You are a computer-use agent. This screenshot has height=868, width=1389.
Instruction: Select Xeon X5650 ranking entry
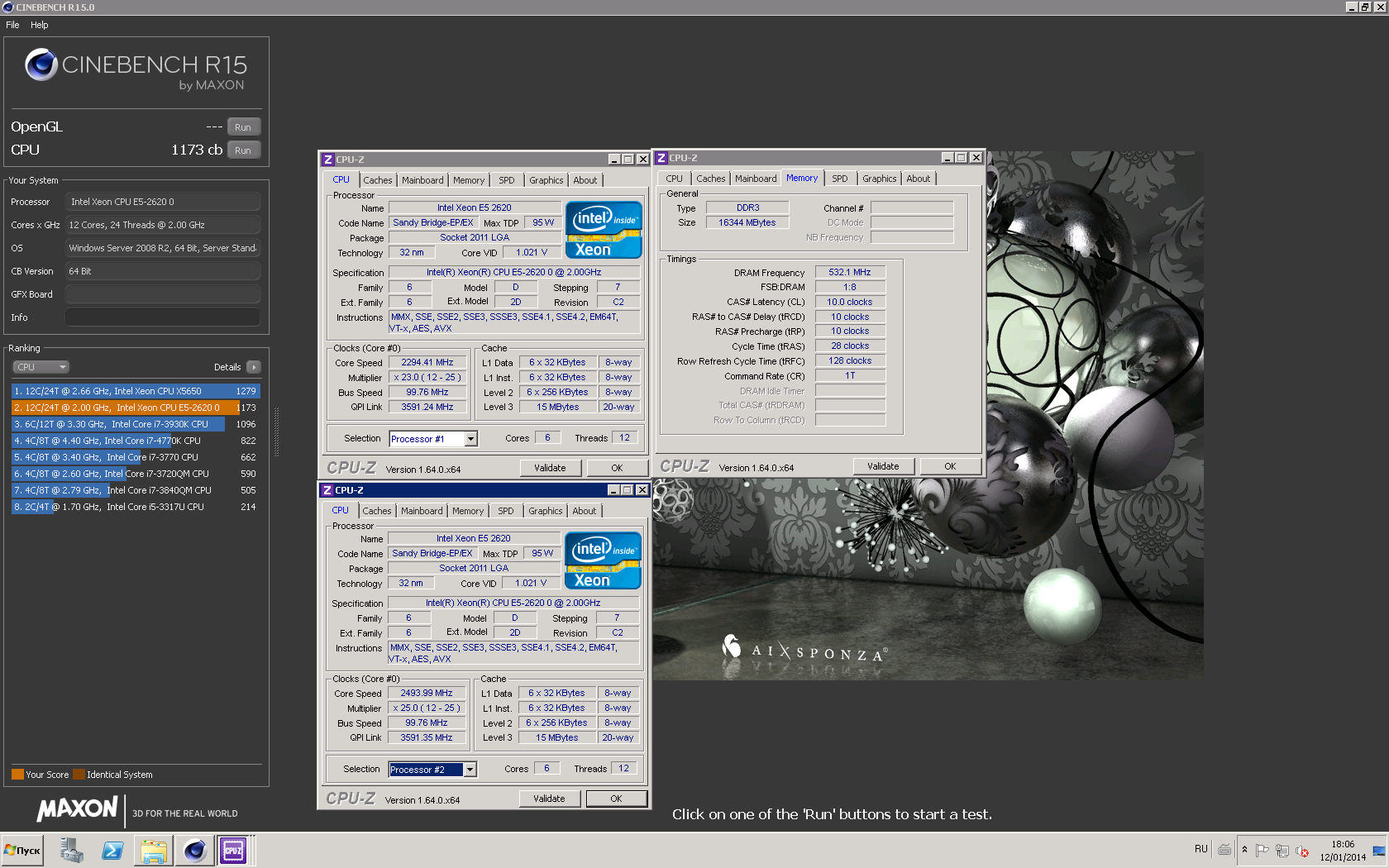click(136, 391)
